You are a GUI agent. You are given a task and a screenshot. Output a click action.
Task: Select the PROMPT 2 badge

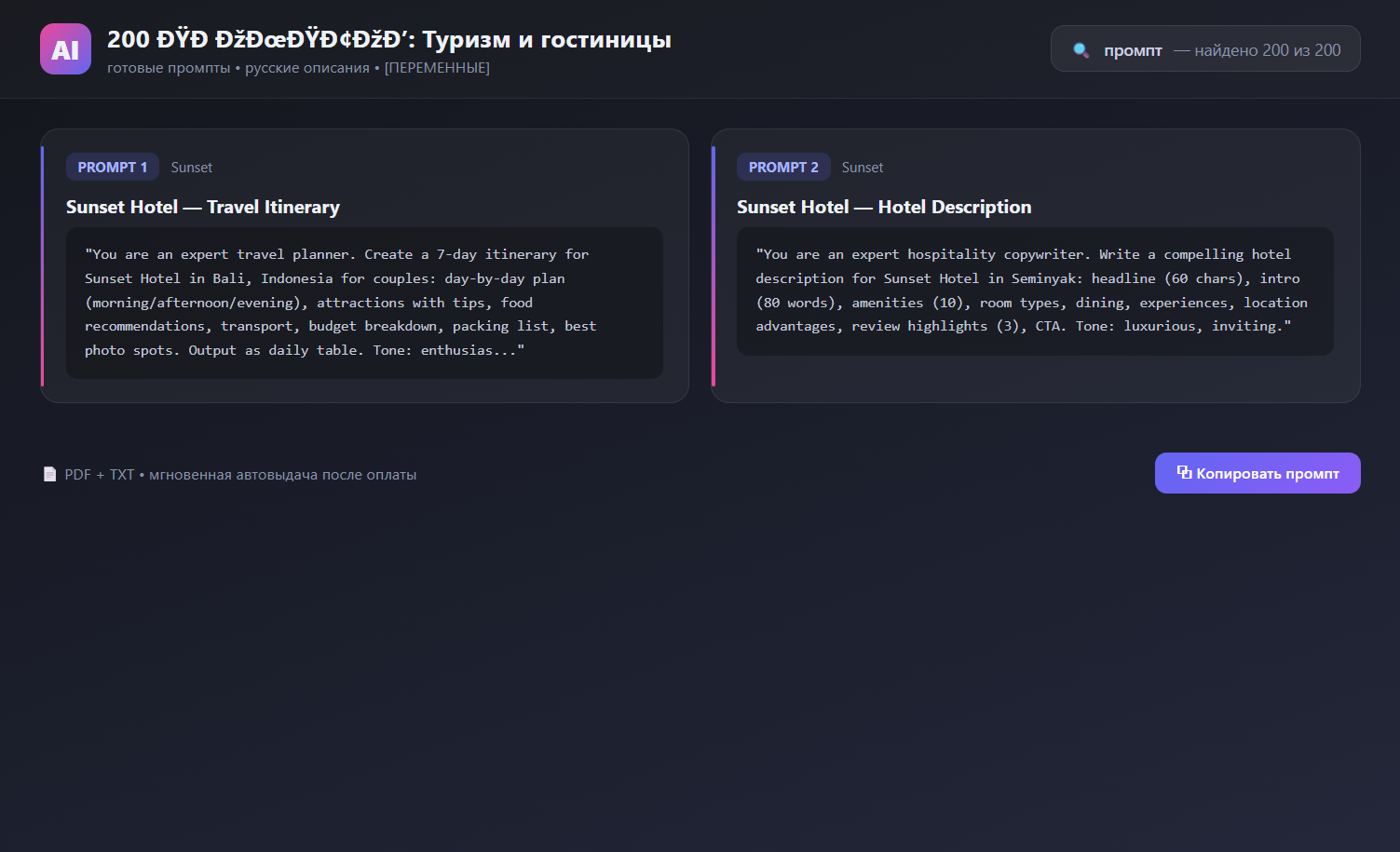click(783, 168)
